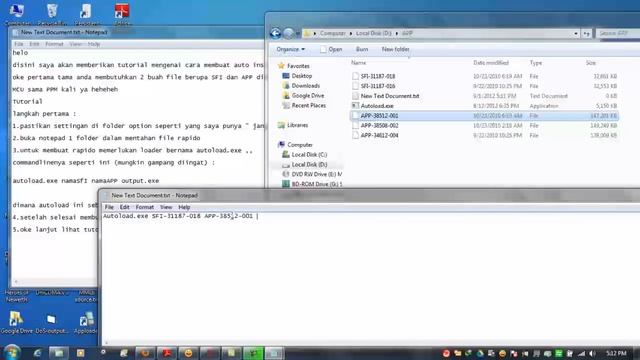640x360 pixels.
Task: Select the Recycle Bin icon on the desktop
Action: pyautogui.click(x=52, y=14)
